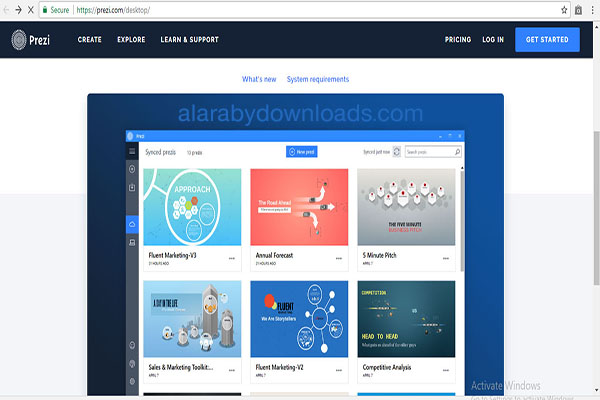
Task: Click the Competitive Analysis title text
Action: pyautogui.click(x=387, y=367)
